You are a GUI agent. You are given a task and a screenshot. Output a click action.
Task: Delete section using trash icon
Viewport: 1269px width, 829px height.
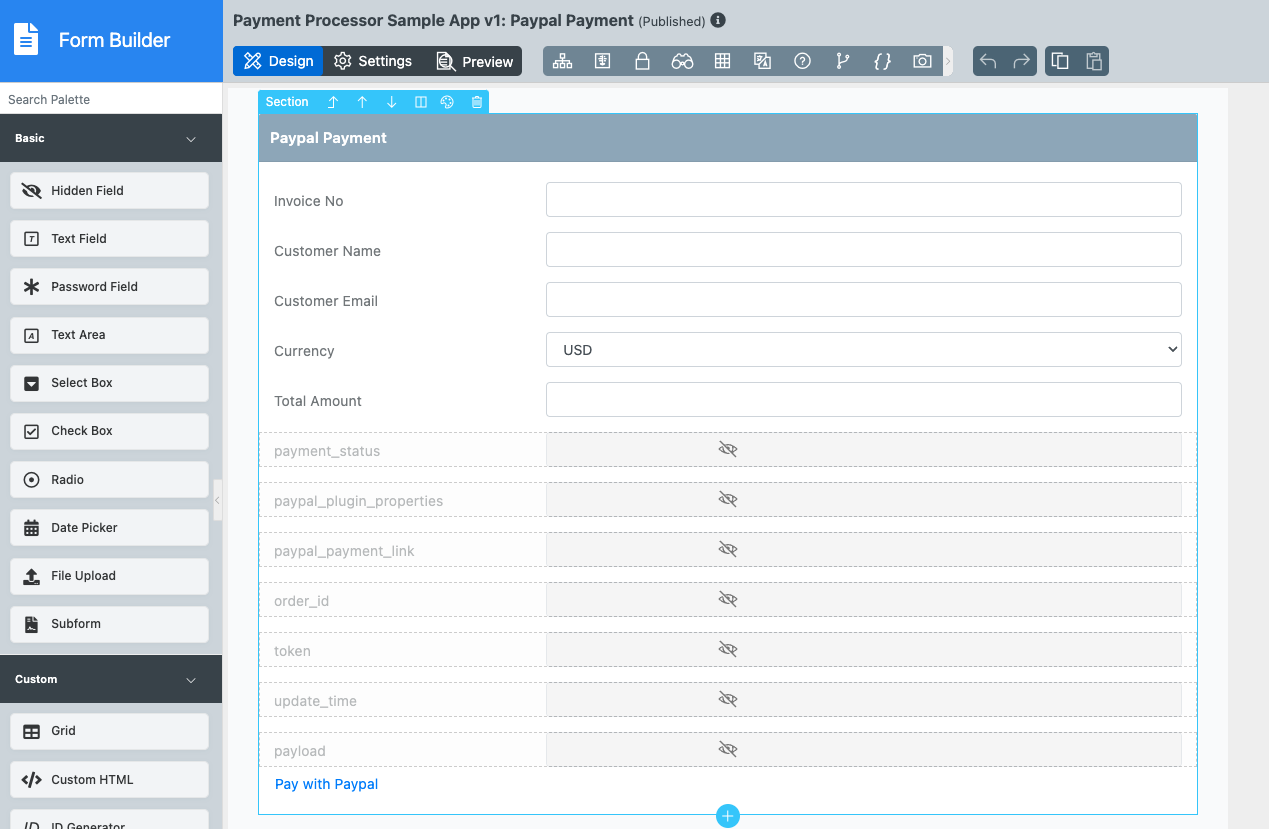(477, 102)
